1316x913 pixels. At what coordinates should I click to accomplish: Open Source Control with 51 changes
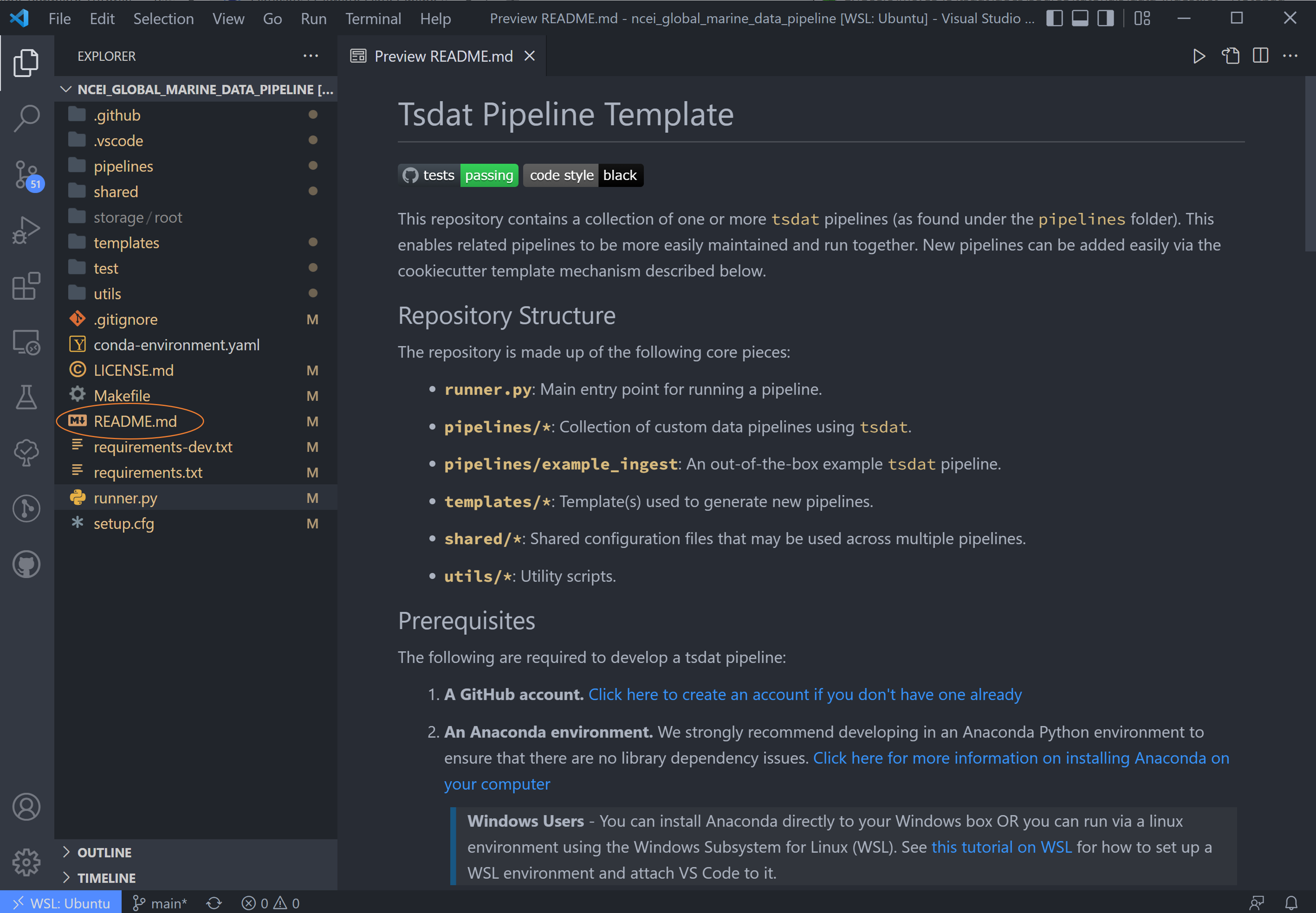[26, 174]
